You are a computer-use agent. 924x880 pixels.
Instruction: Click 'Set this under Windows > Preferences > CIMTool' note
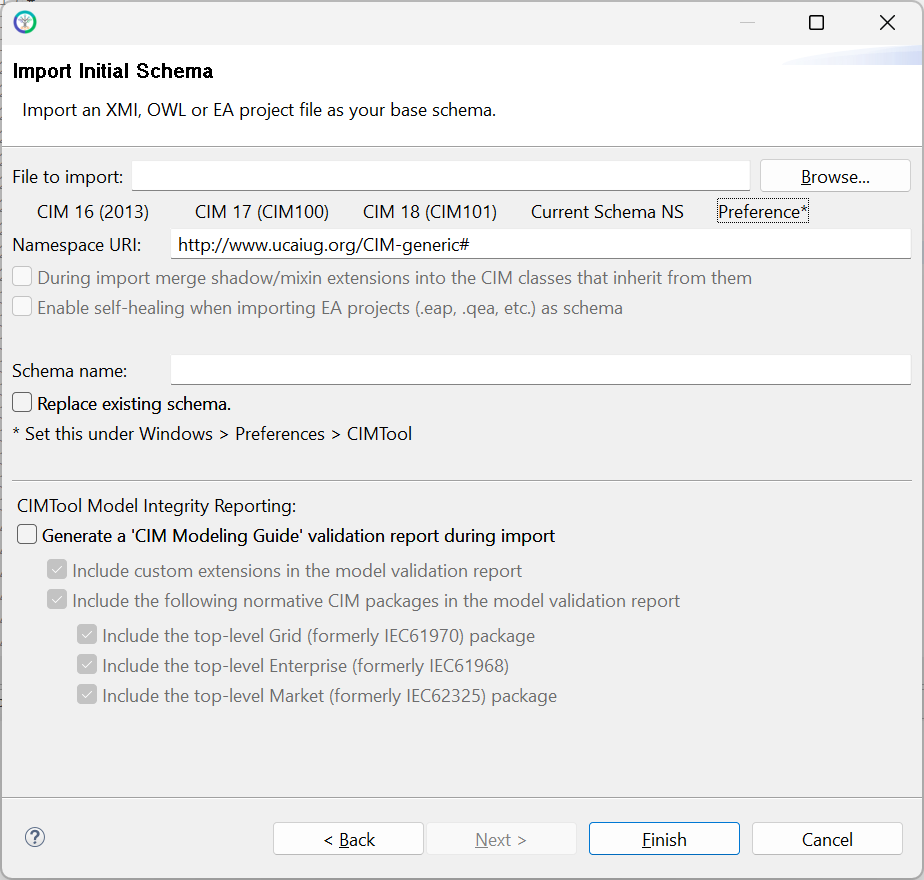pos(212,434)
